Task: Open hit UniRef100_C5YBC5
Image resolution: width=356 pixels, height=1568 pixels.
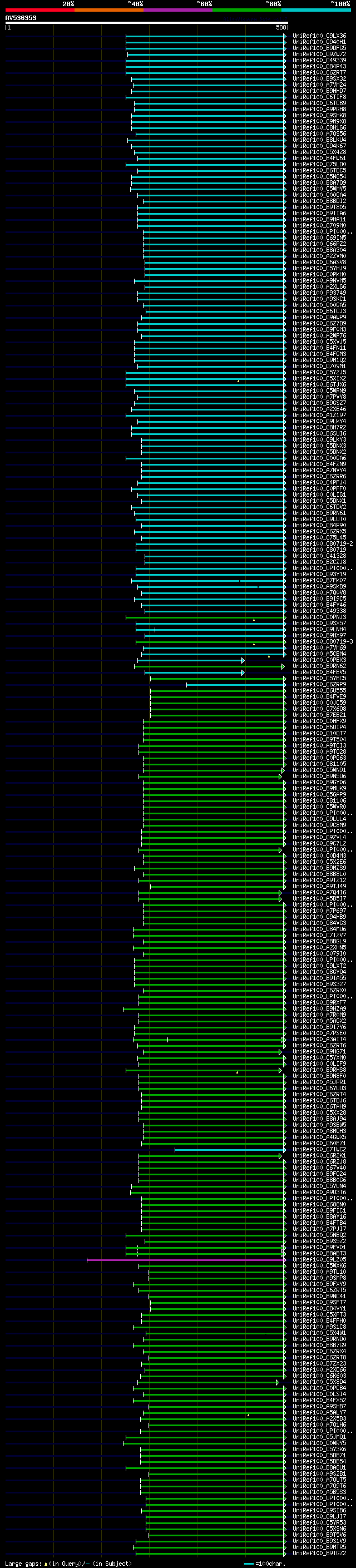Action: [x=319, y=679]
